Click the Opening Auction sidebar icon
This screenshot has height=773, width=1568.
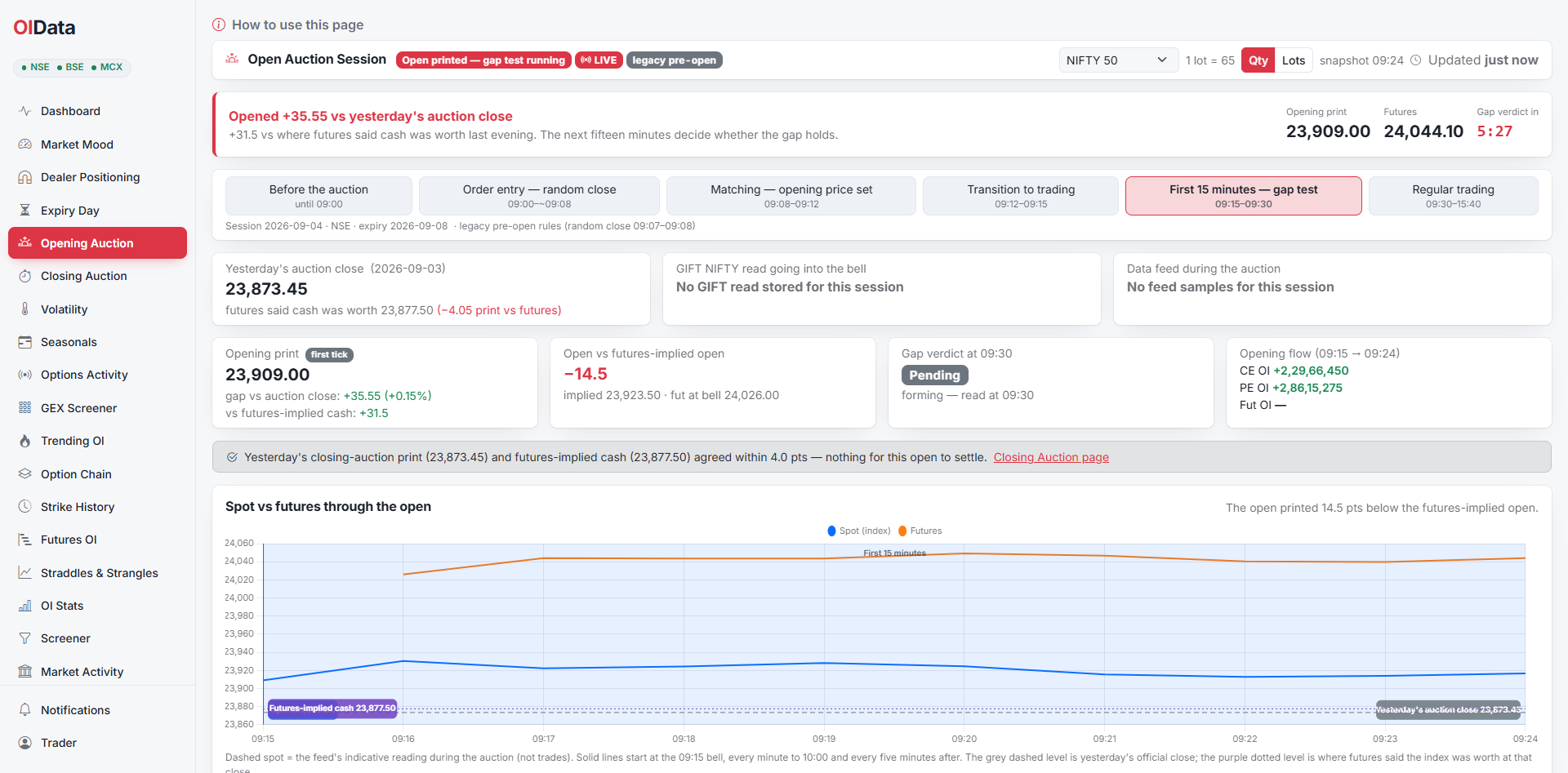pyautogui.click(x=24, y=243)
